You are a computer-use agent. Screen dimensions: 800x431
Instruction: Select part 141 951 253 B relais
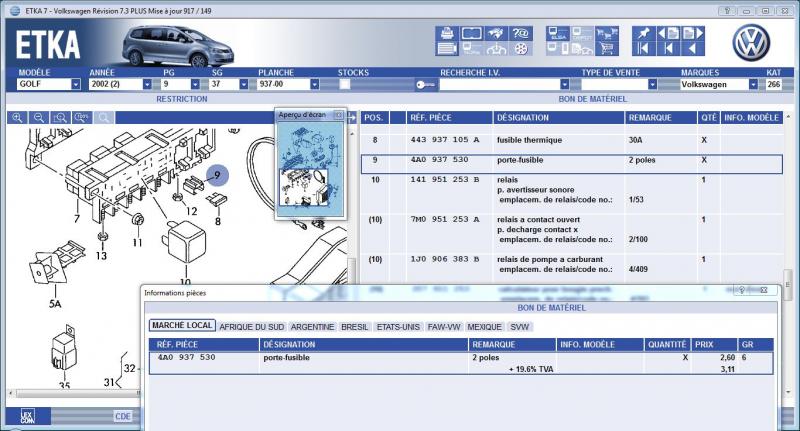click(x=444, y=180)
